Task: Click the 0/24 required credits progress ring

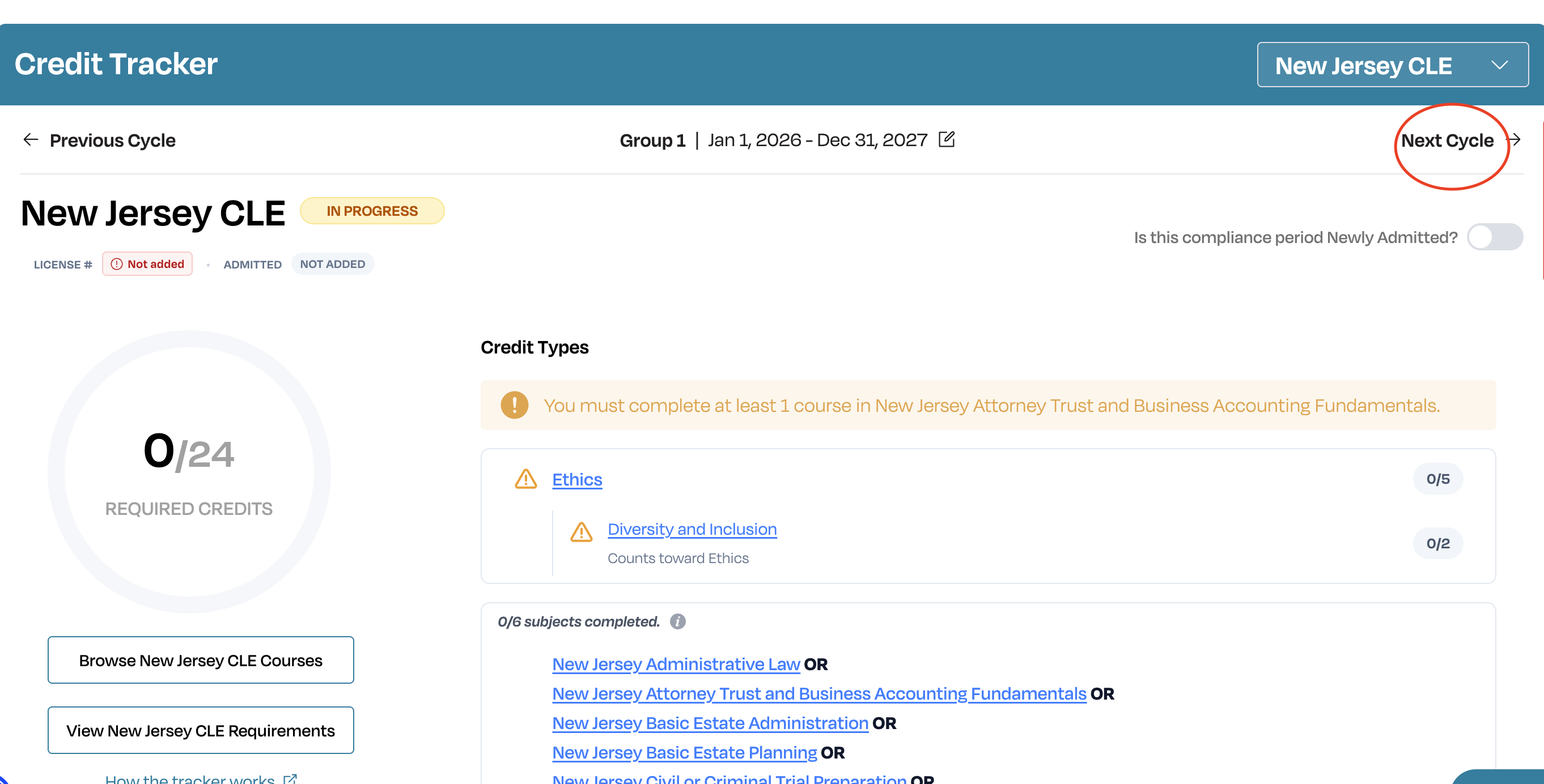Action: point(189,471)
